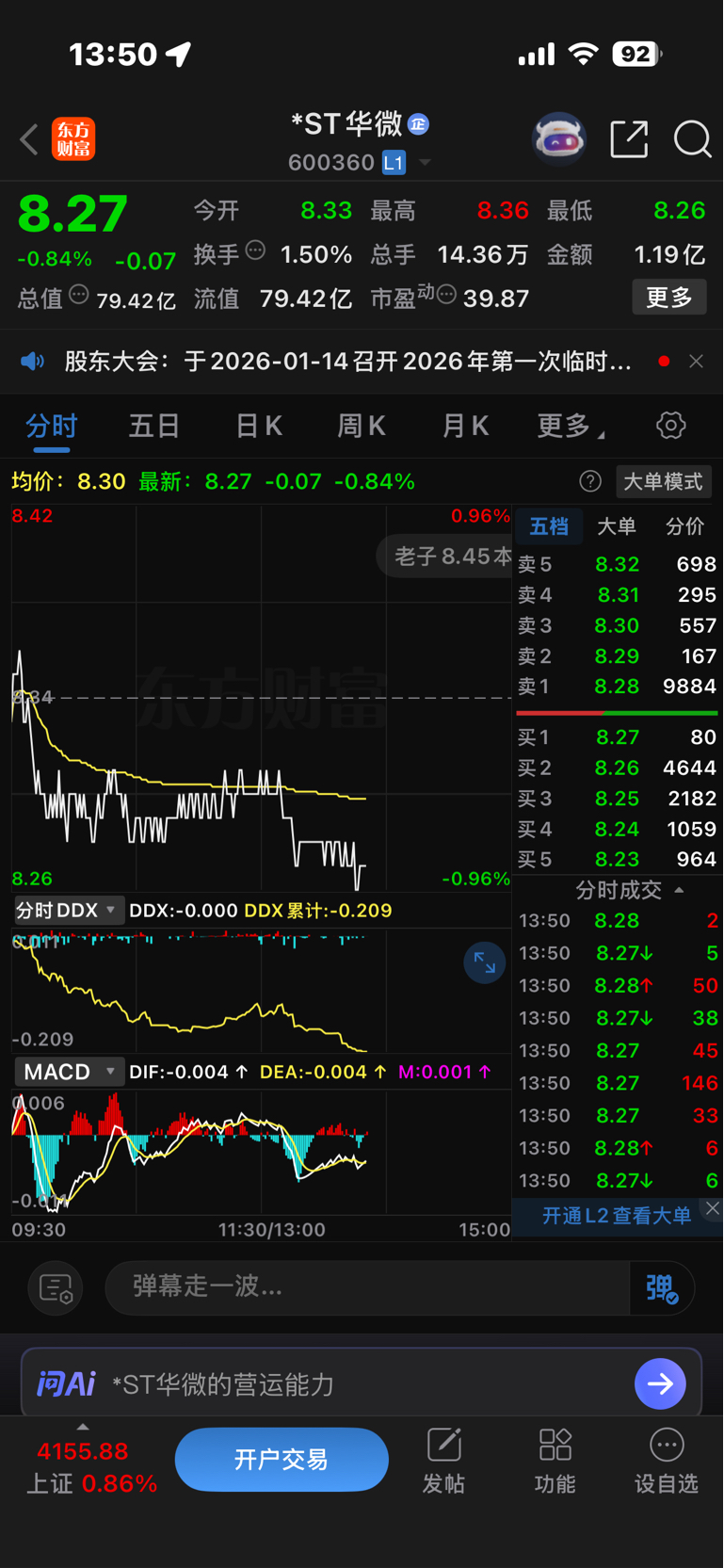Tap the 卖1 row at 8.28
The width and height of the screenshot is (724, 1568).
click(x=617, y=687)
